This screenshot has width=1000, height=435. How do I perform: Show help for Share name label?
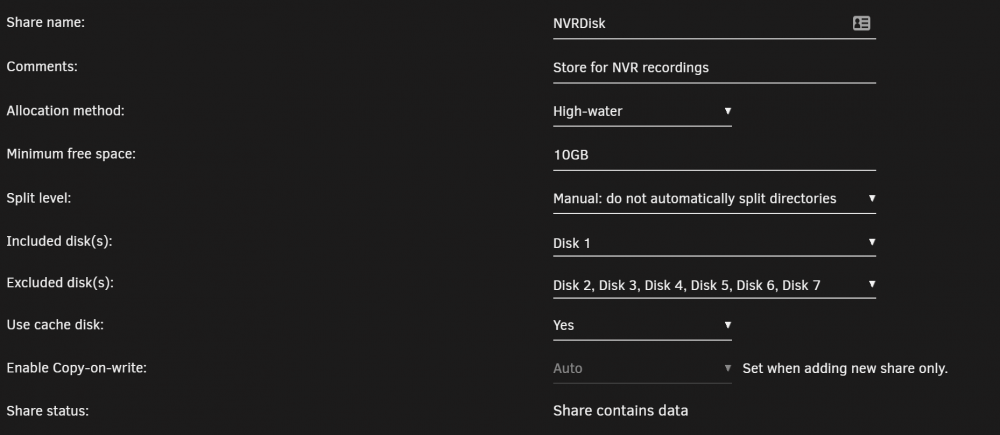tap(45, 23)
